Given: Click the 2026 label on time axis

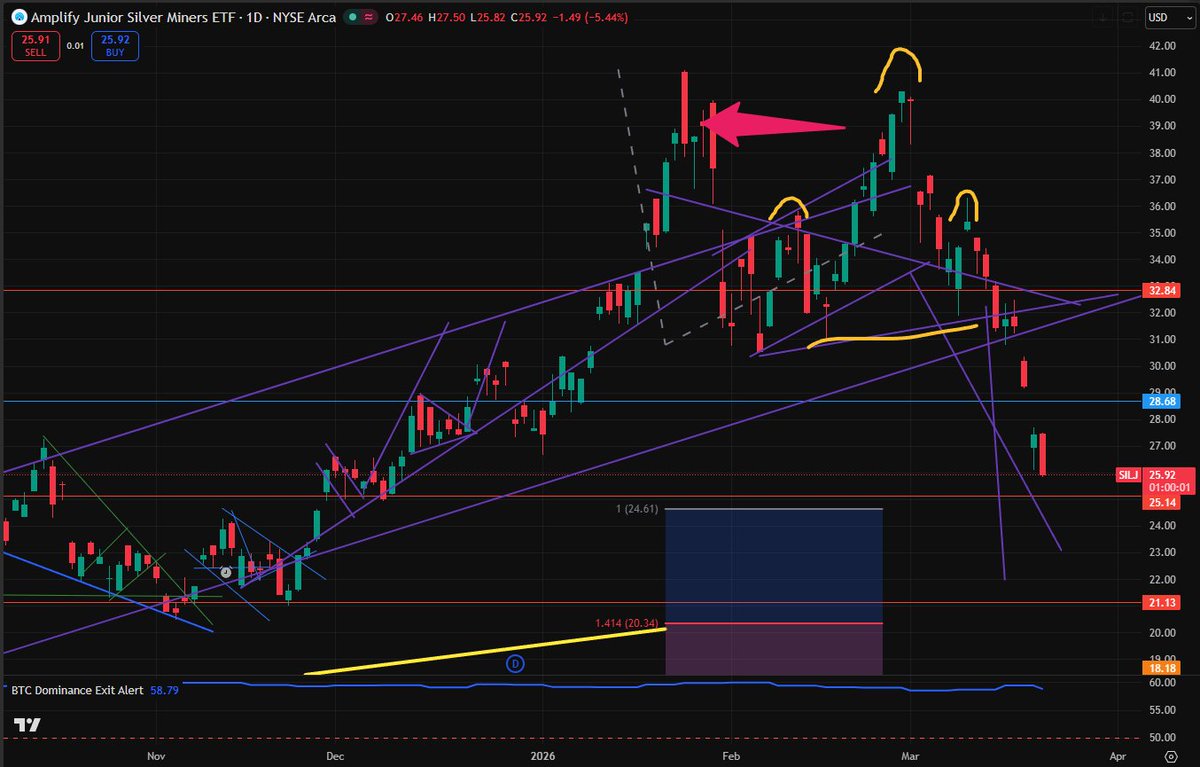Looking at the screenshot, I should [x=543, y=755].
